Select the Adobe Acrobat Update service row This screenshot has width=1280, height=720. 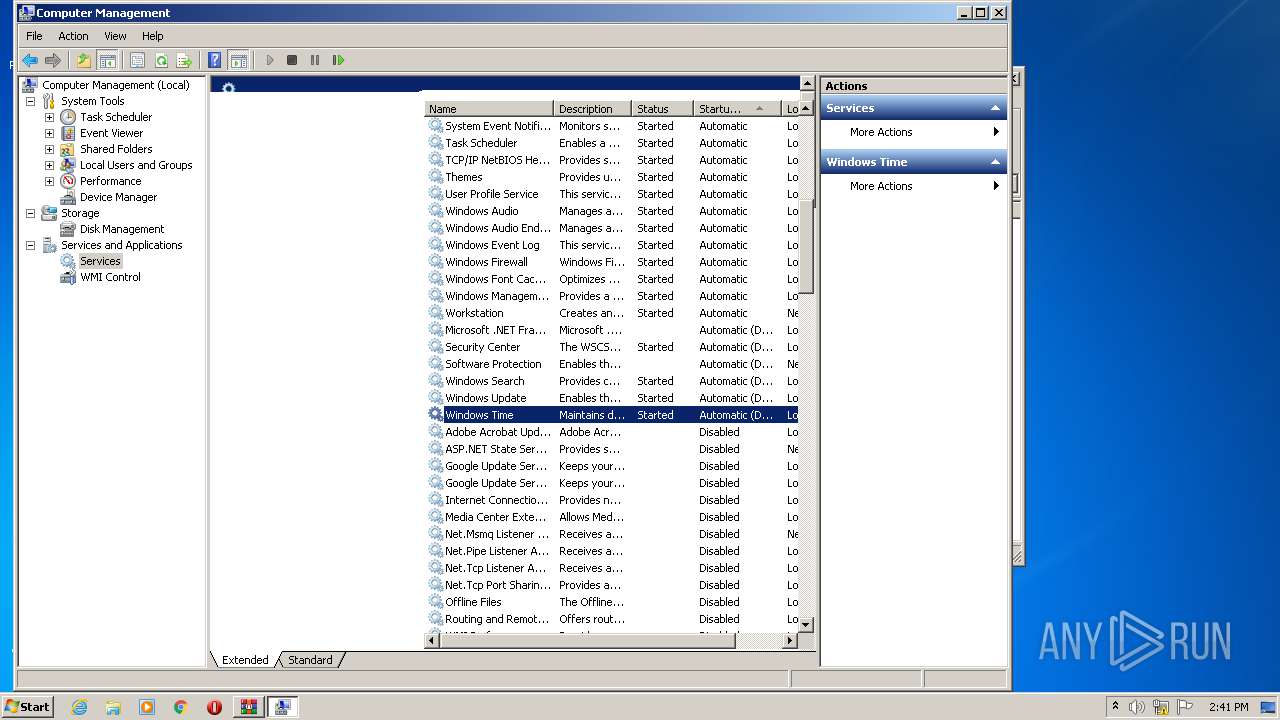[x=612, y=432]
